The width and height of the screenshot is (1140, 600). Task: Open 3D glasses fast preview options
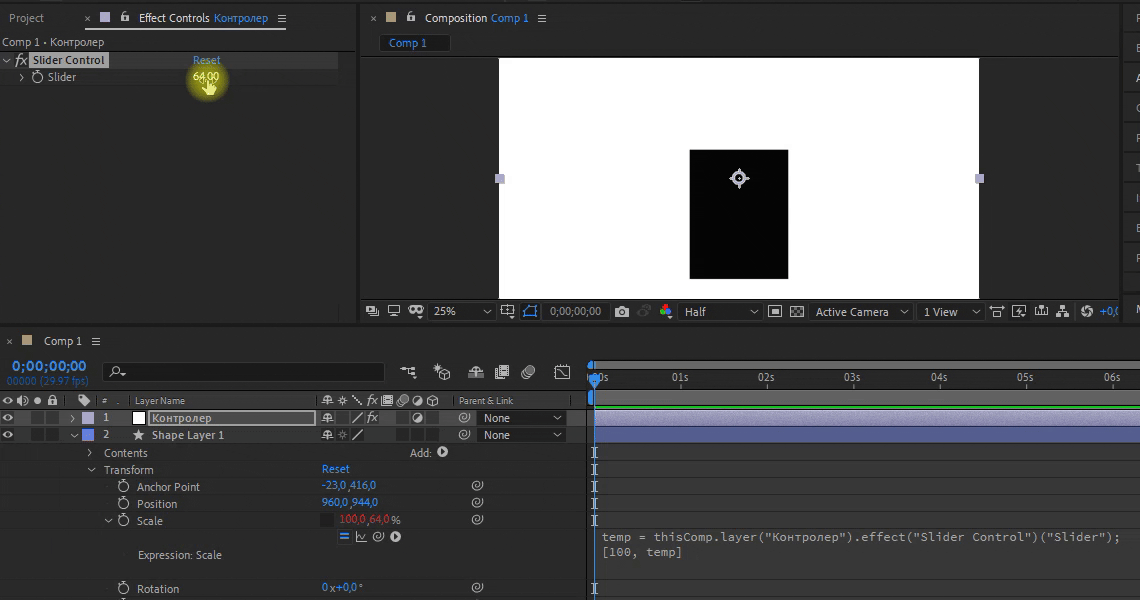click(x=416, y=311)
